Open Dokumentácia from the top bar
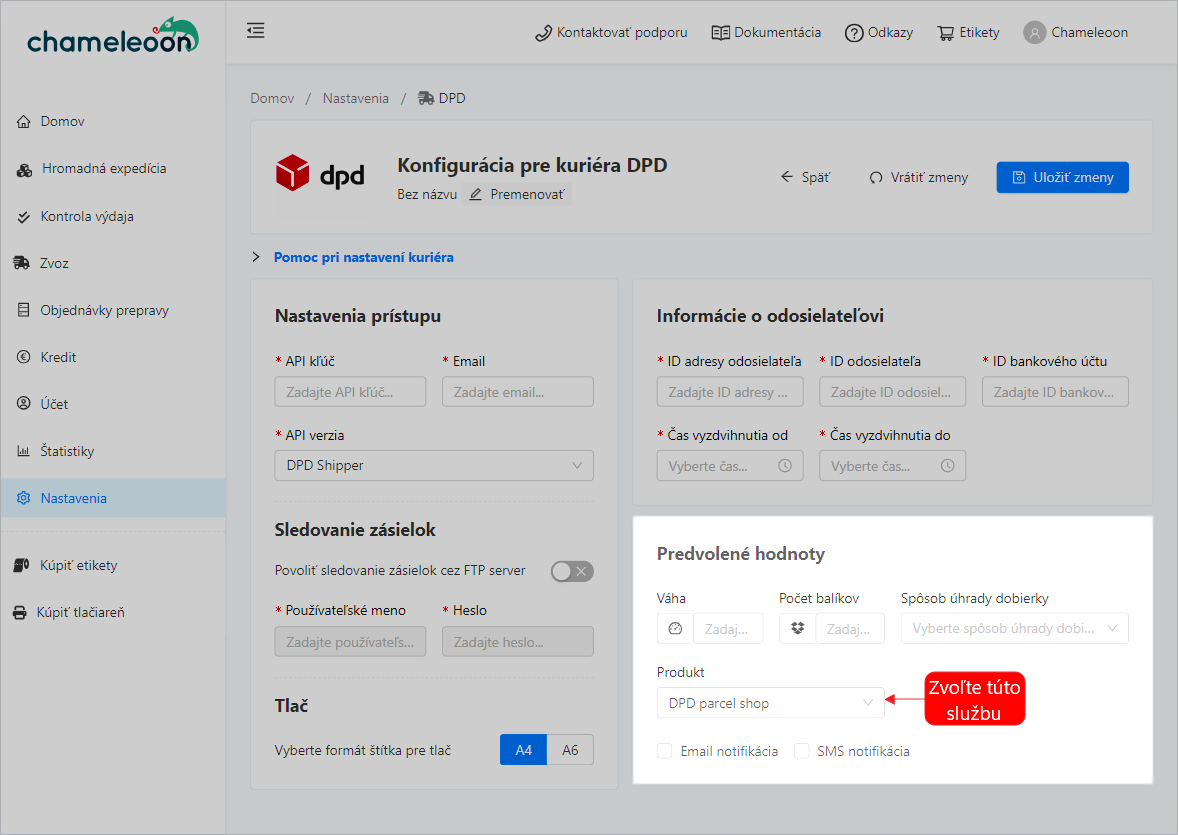 [x=766, y=31]
